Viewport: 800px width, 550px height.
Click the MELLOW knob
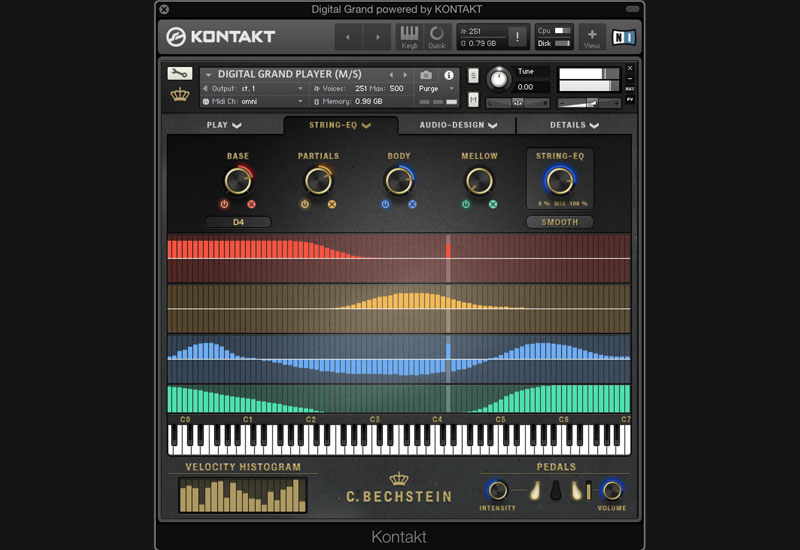click(479, 181)
